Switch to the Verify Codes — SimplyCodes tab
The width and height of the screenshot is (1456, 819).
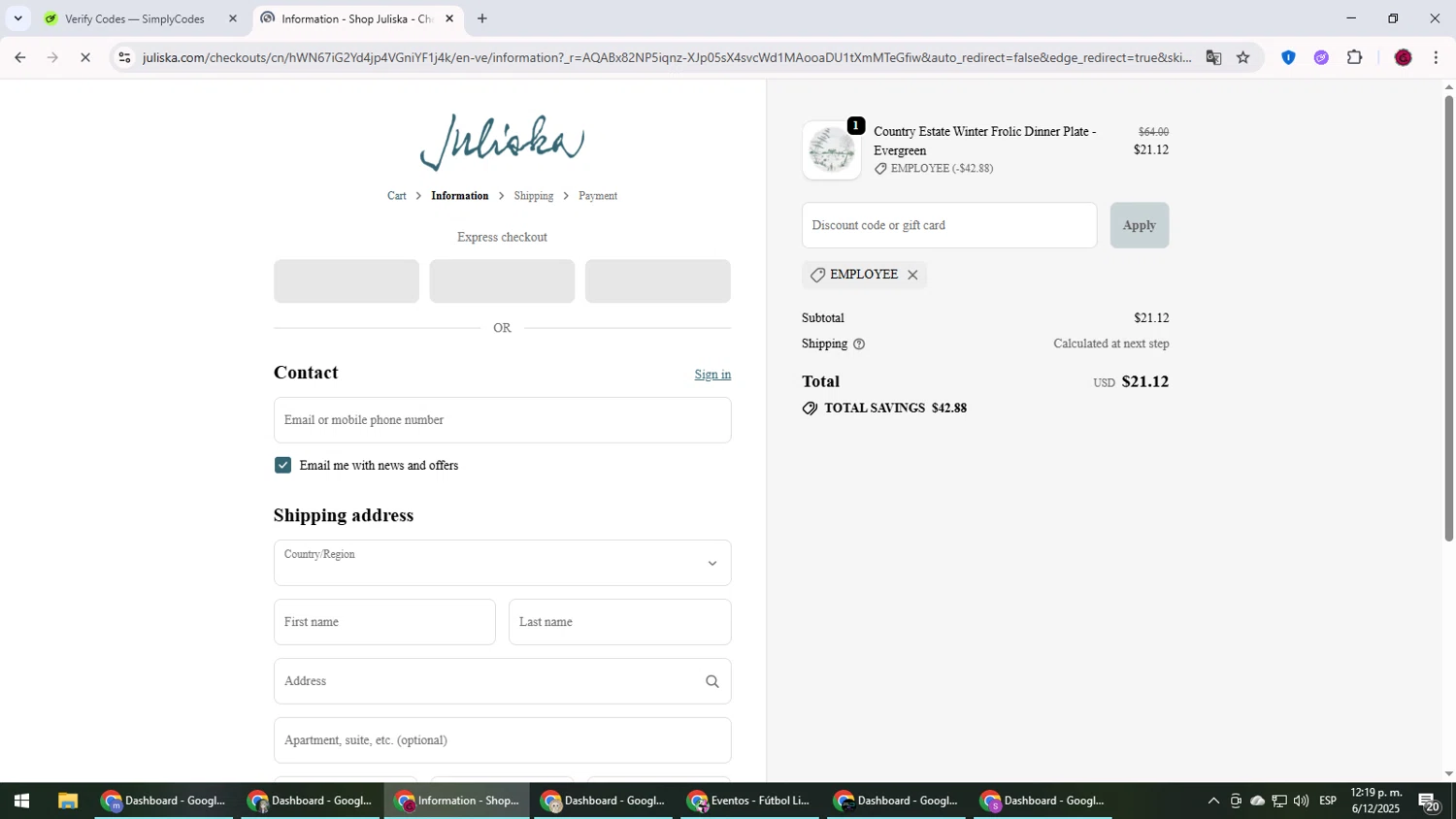coord(135,18)
